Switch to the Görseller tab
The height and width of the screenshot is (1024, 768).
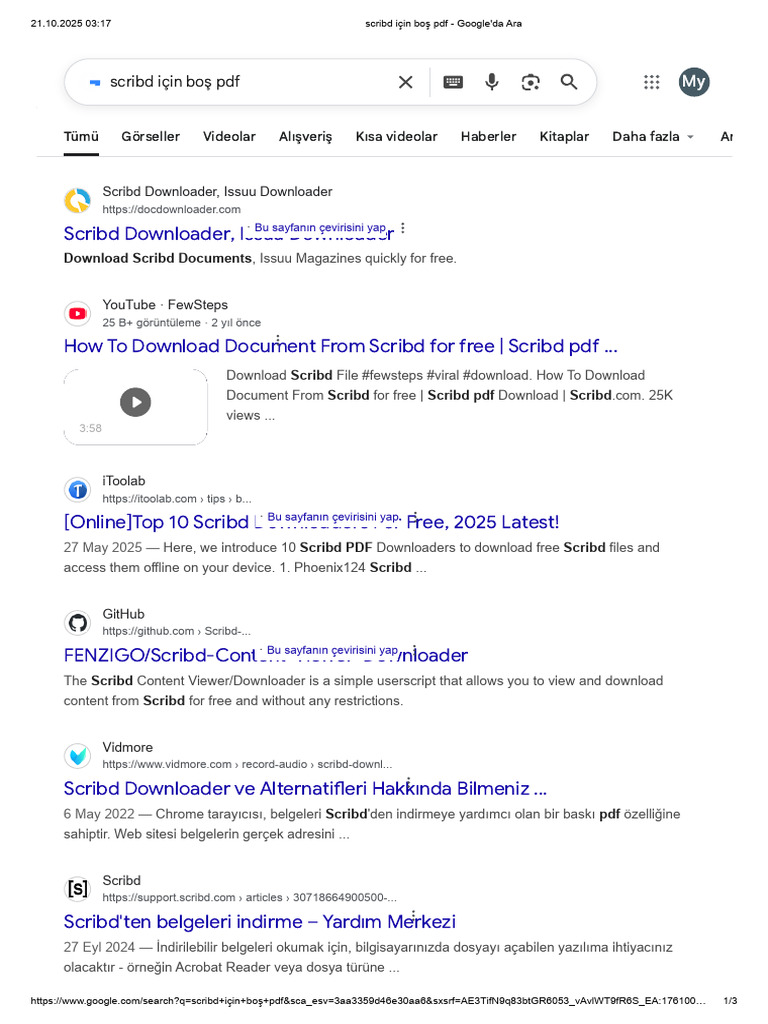(x=150, y=136)
